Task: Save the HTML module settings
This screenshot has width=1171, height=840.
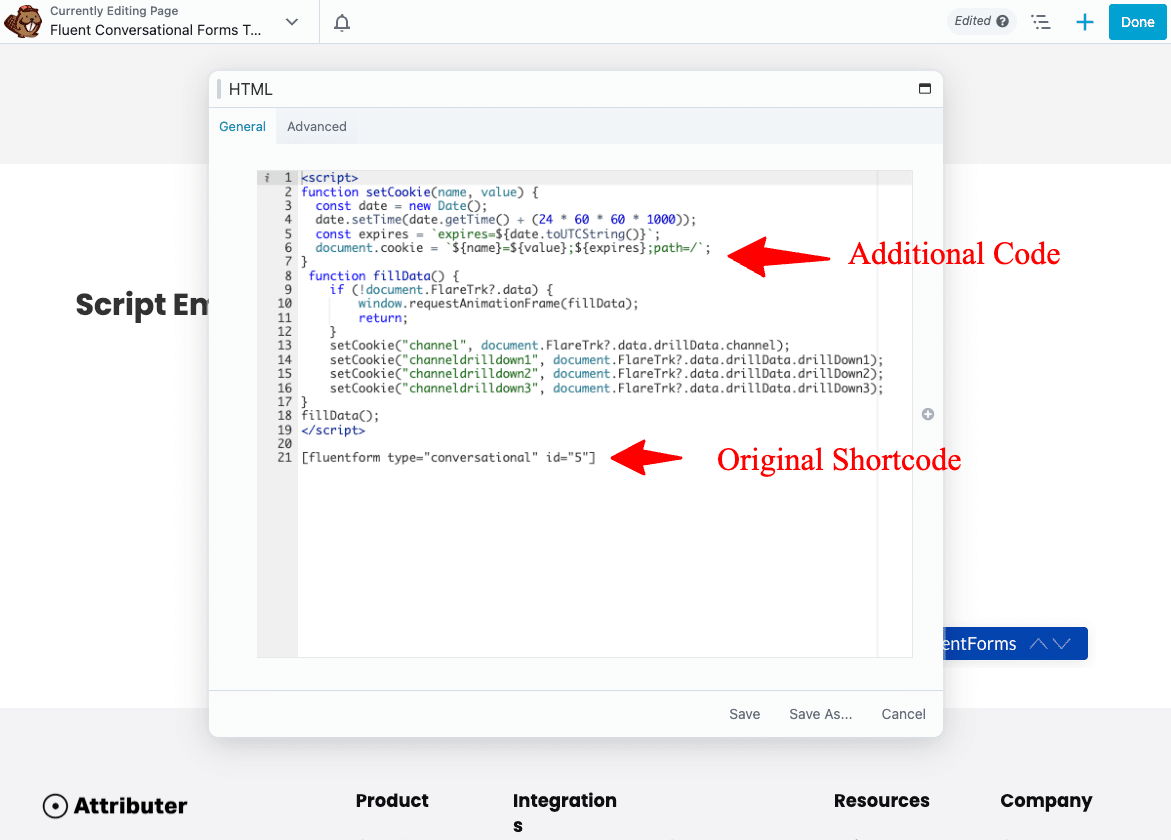Action: click(x=745, y=714)
